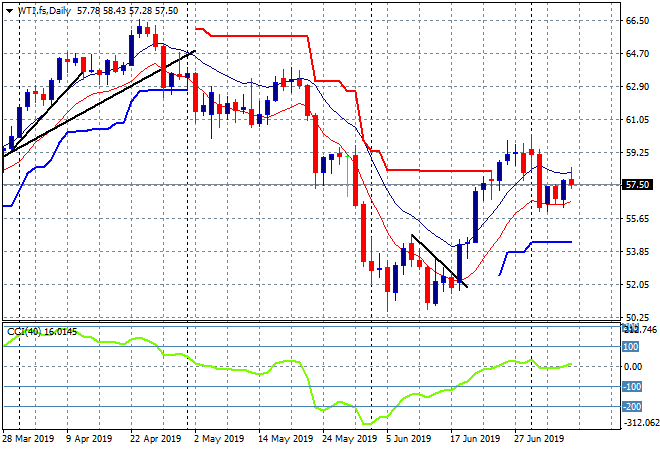Click the 24 May 2019 date label
Image resolution: width=660 pixels, height=450 pixels.
pos(349,439)
